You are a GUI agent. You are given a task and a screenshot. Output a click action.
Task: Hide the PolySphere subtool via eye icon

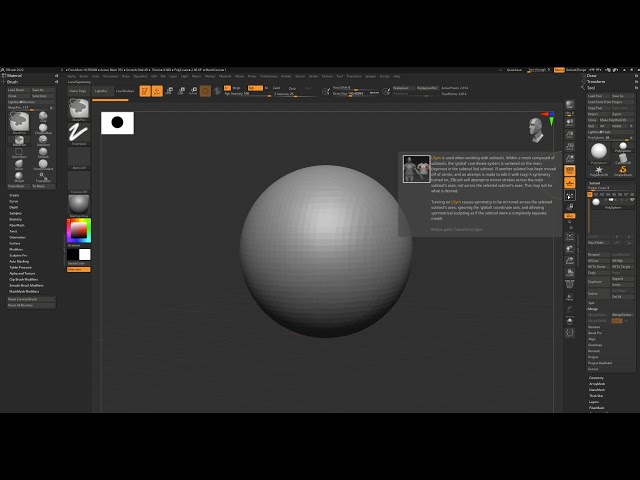pyautogui.click(x=632, y=200)
